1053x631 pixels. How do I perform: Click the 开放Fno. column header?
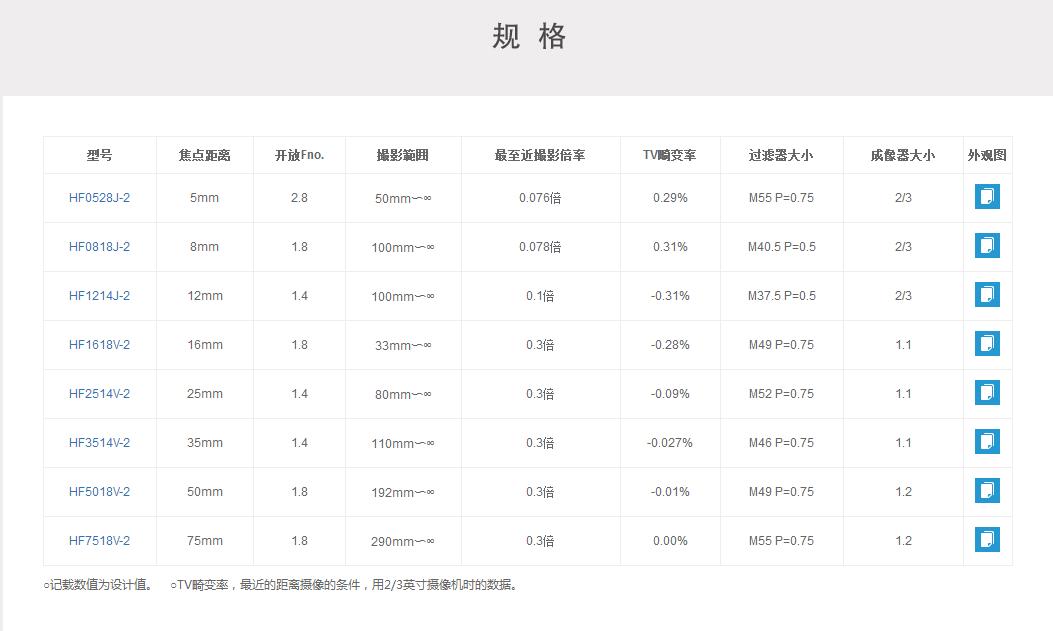point(300,156)
